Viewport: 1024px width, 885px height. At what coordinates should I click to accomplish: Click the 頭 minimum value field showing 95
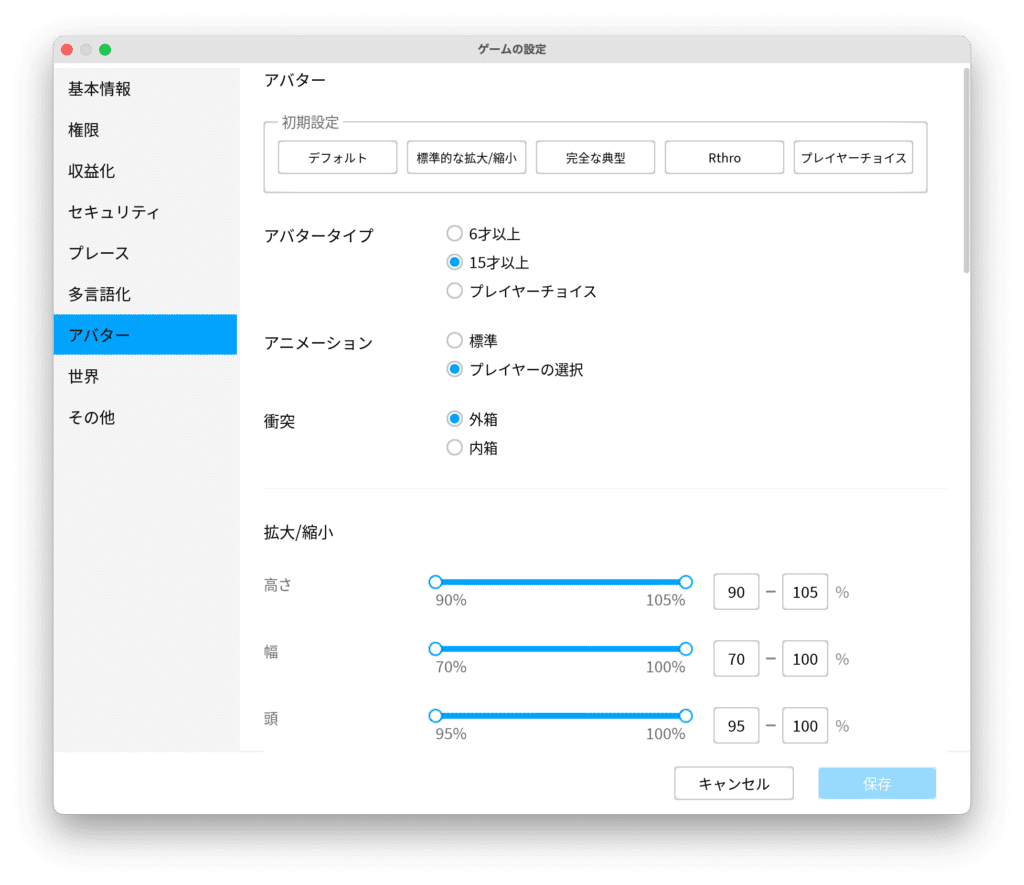tap(736, 727)
